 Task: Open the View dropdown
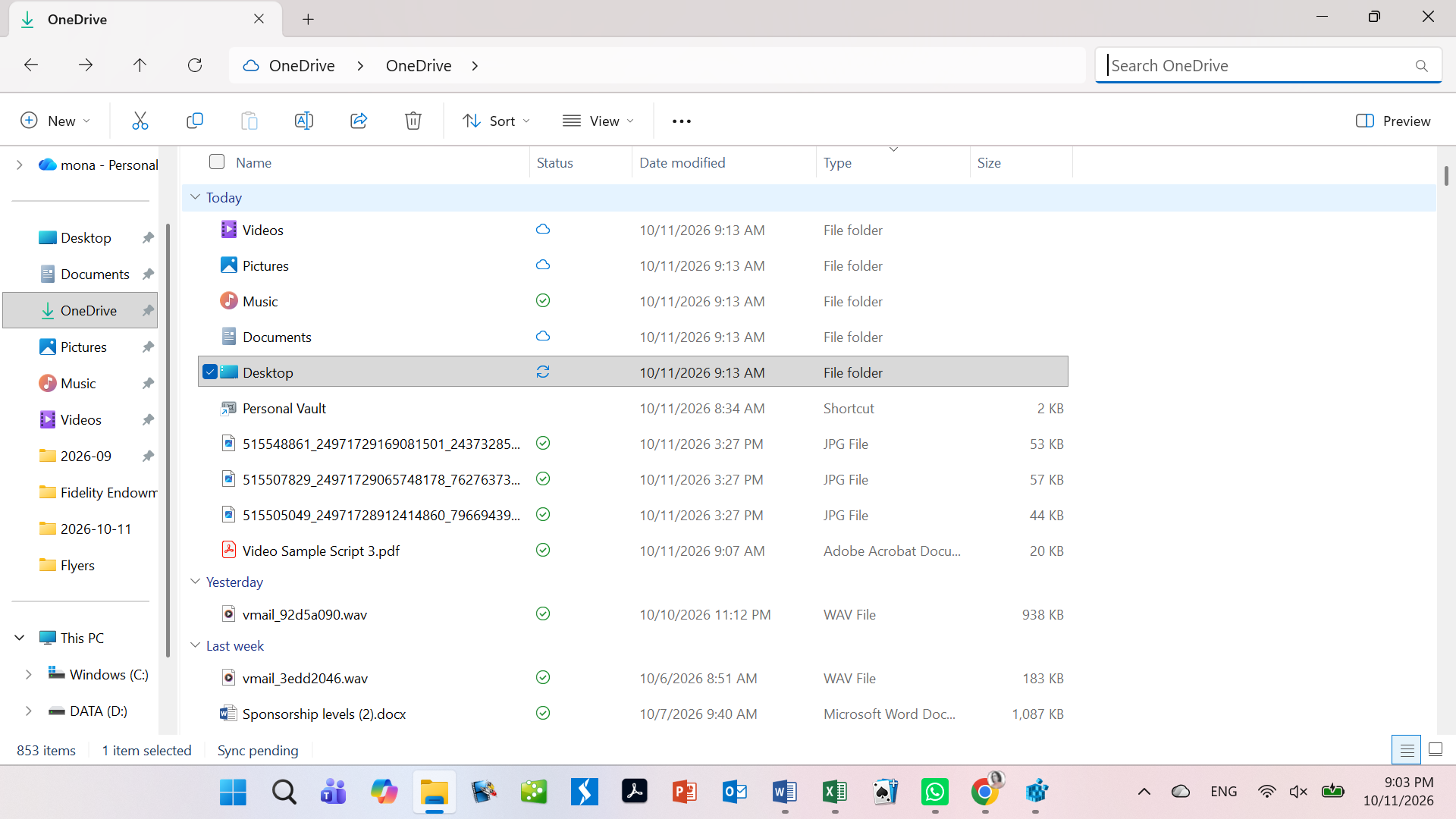(x=598, y=121)
